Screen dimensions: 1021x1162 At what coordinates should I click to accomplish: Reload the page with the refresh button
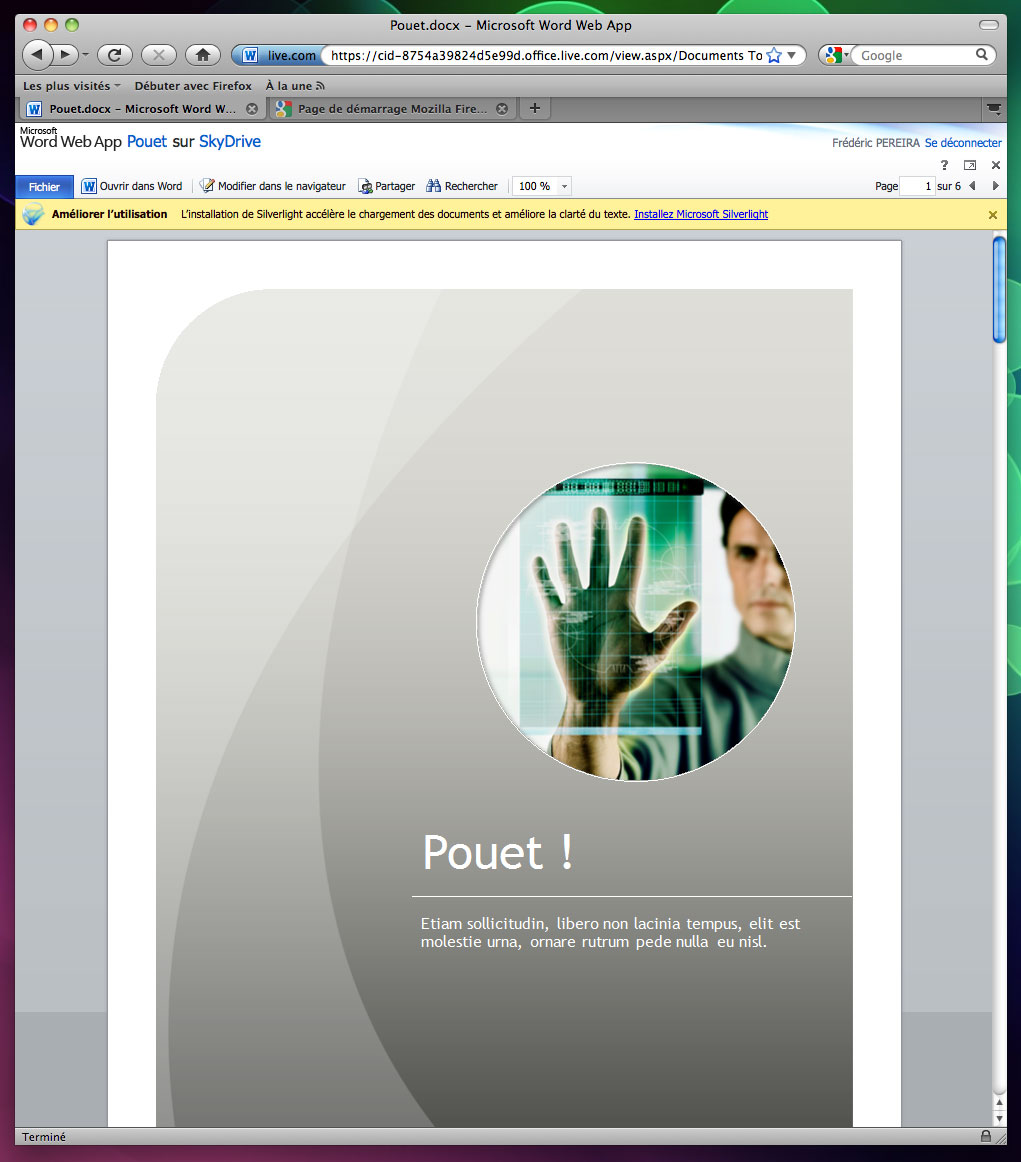(114, 55)
